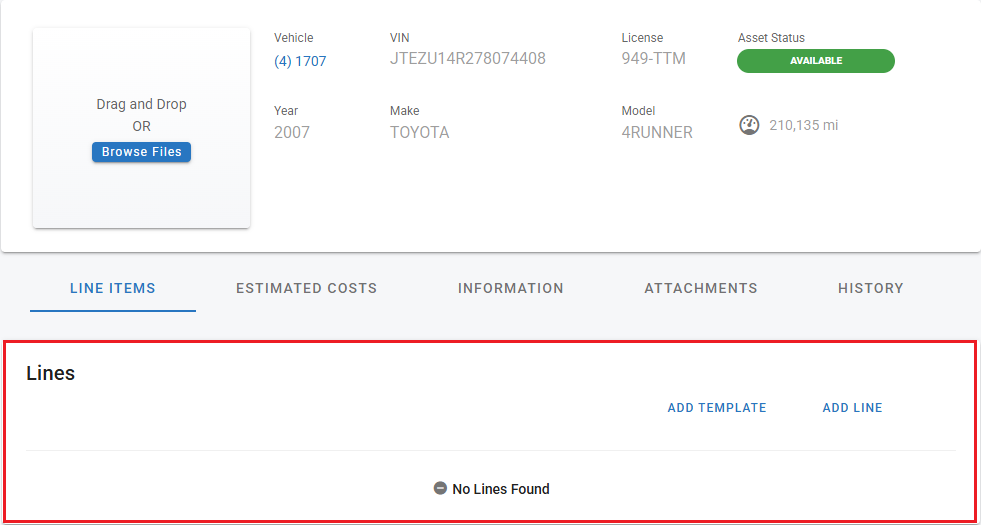Select the VIN number JTEZU14R278074408
981x525 pixels.
coord(467,59)
